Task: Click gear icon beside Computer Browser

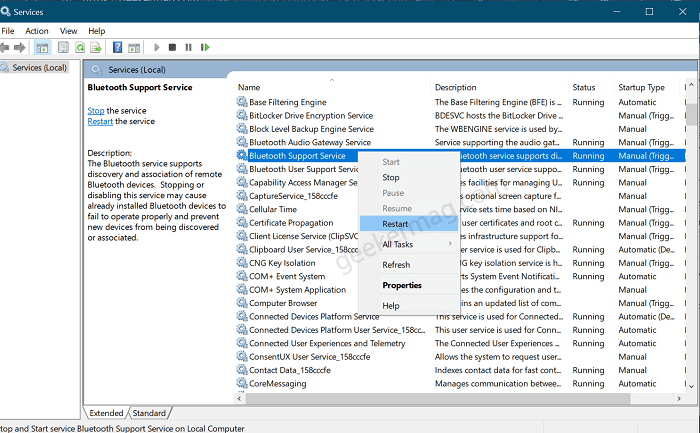Action: click(242, 303)
